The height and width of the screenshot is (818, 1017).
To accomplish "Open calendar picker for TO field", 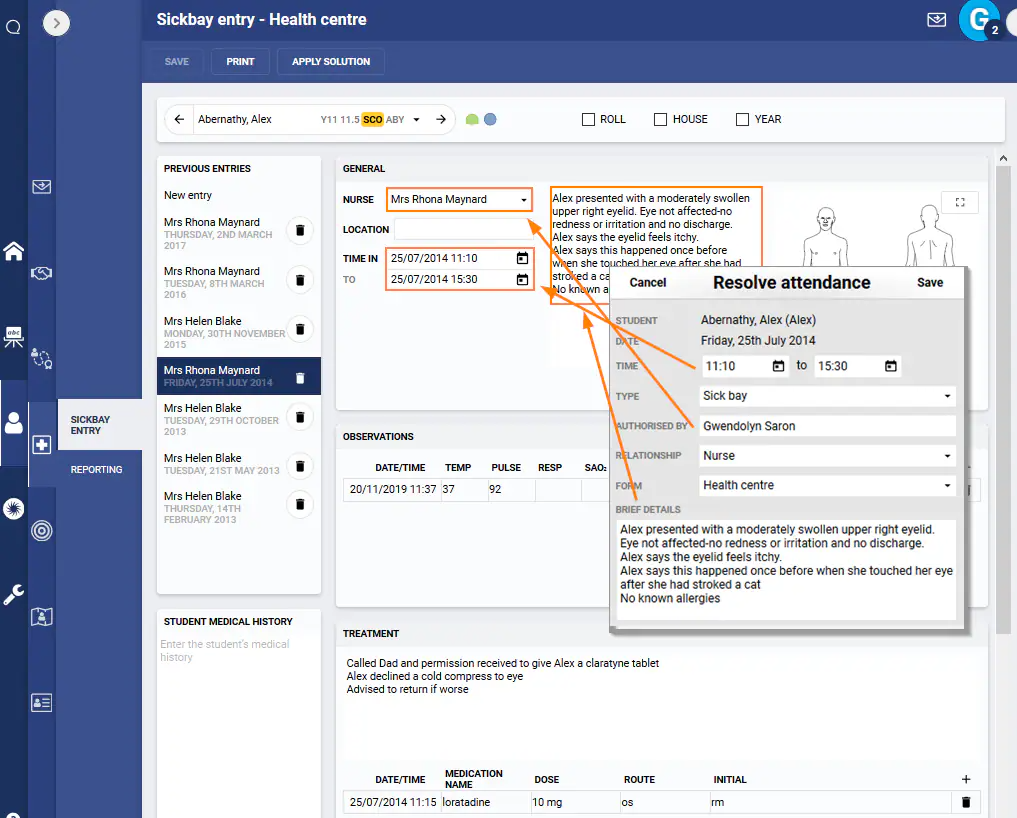I will [x=522, y=280].
